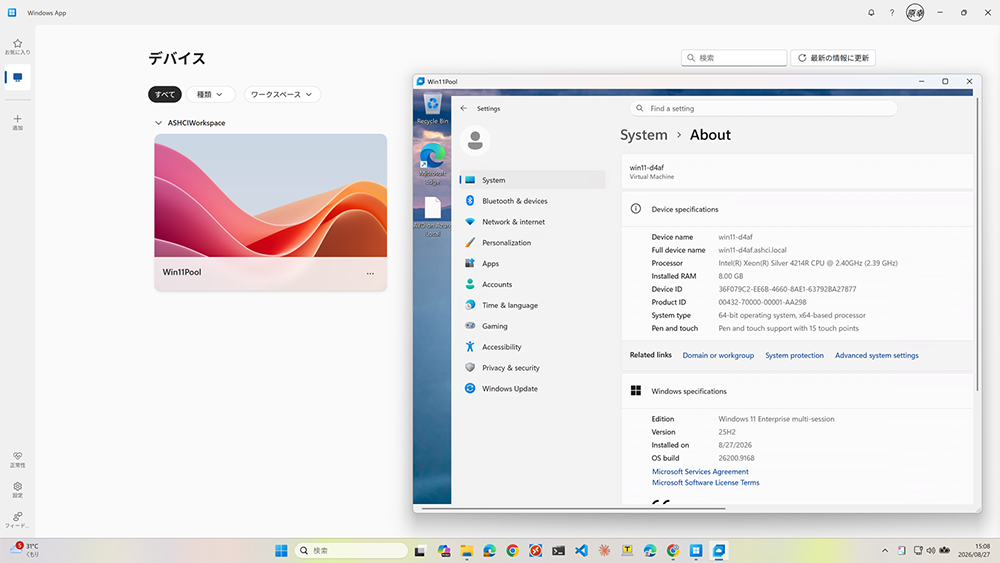Open Apps settings
The image size is (1000, 563).
(x=532, y=263)
